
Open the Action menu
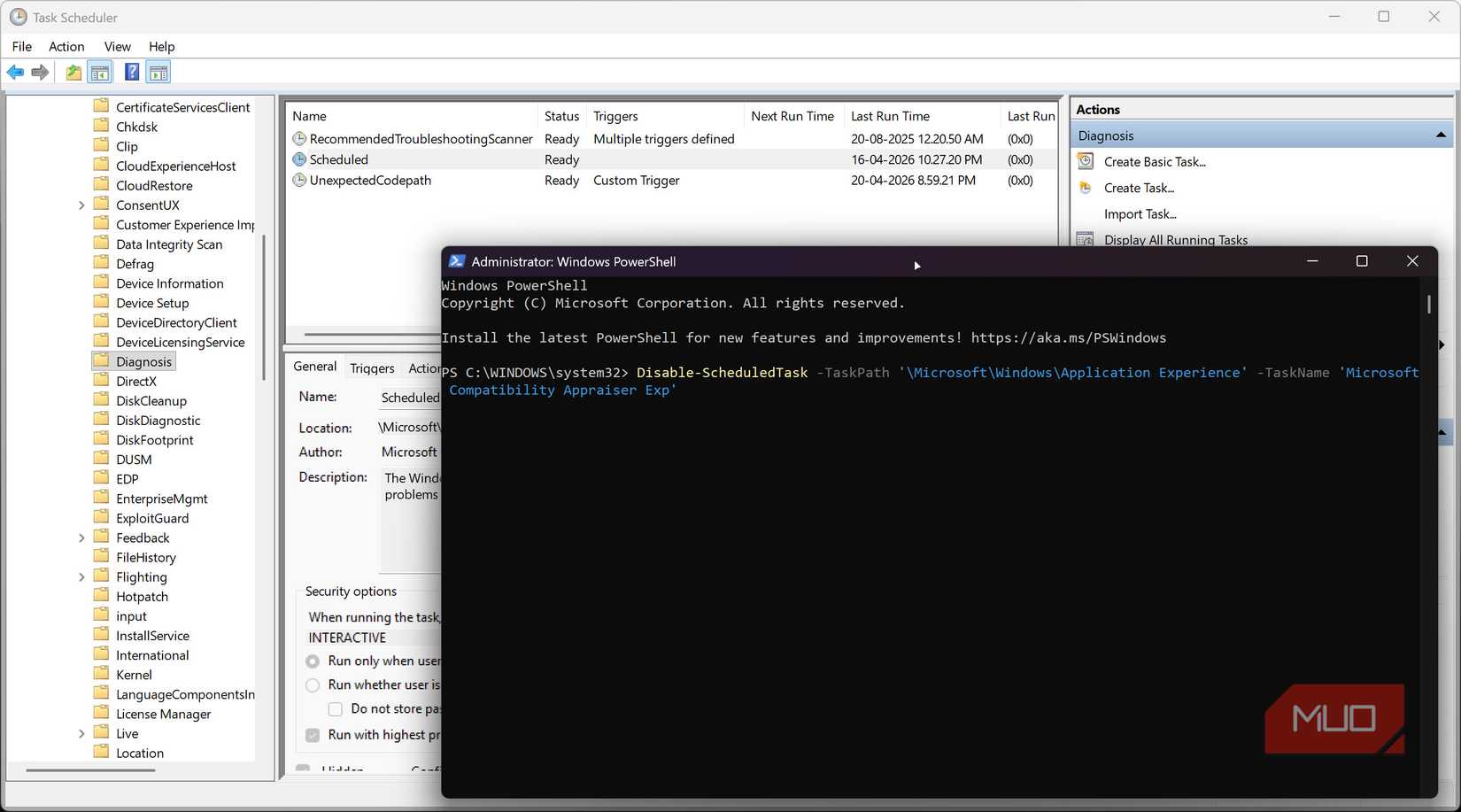[x=66, y=46]
